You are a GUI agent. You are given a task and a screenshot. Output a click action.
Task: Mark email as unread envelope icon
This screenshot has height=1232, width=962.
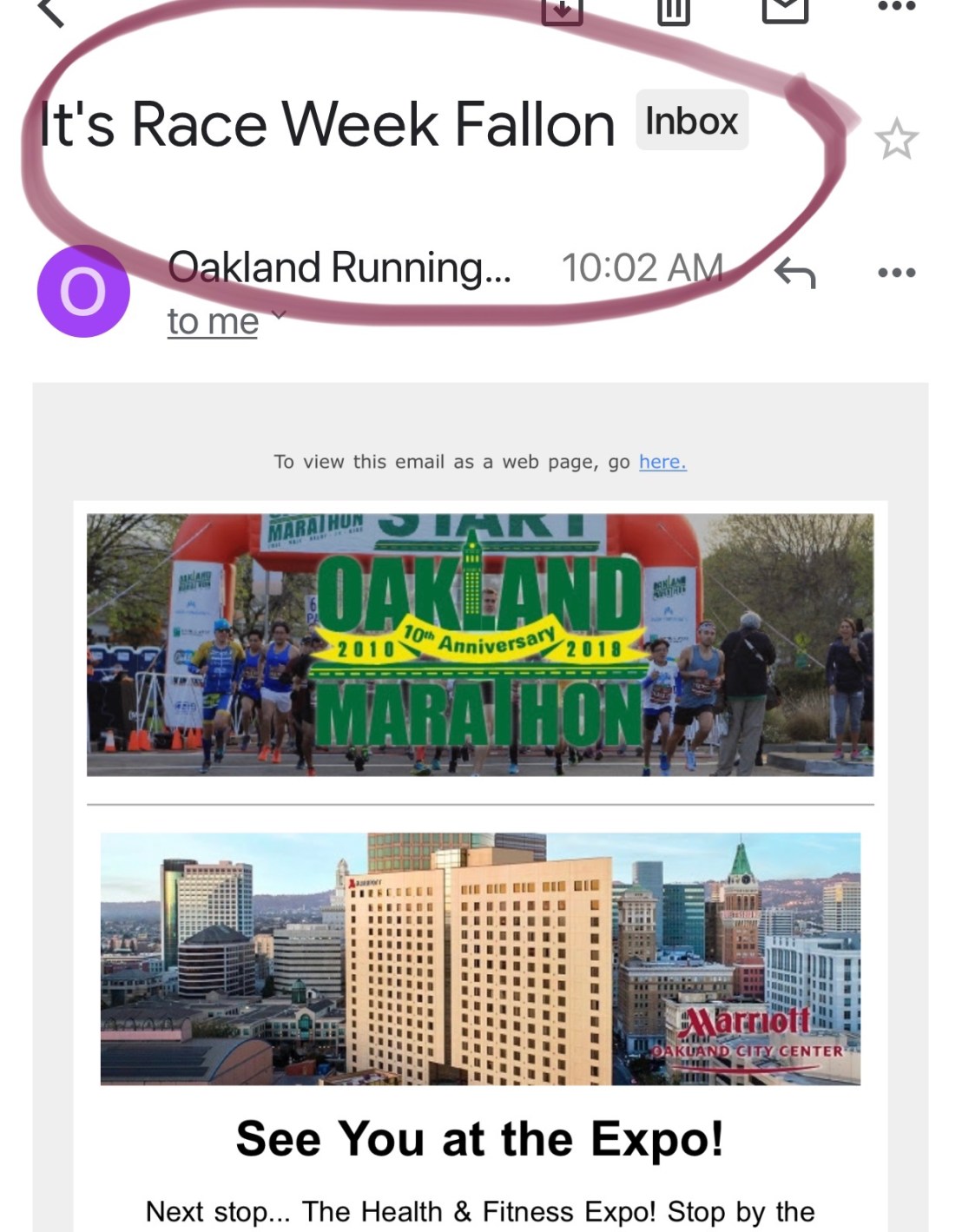(785, 9)
